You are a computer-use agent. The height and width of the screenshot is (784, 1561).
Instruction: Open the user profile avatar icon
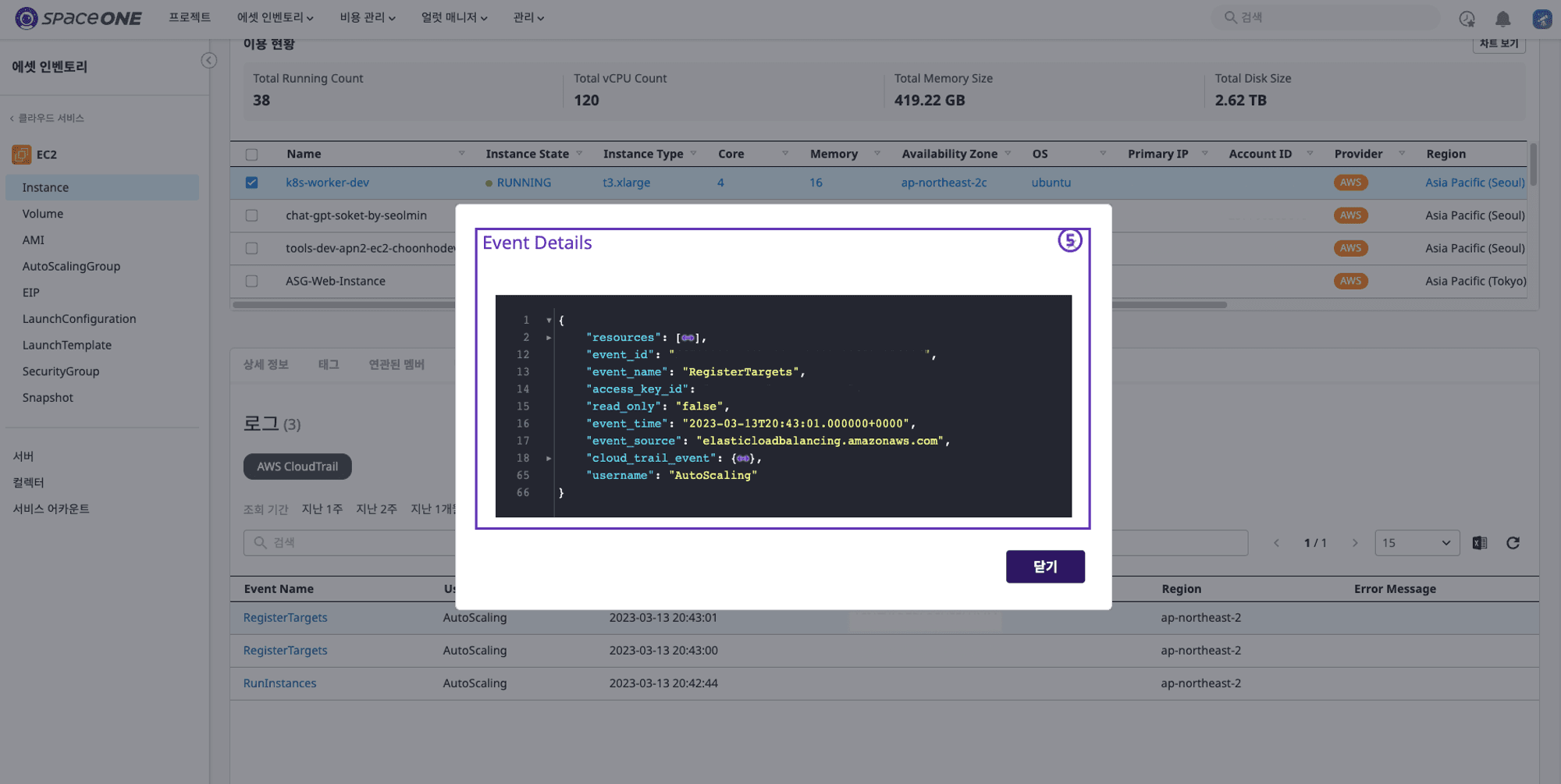click(1541, 18)
